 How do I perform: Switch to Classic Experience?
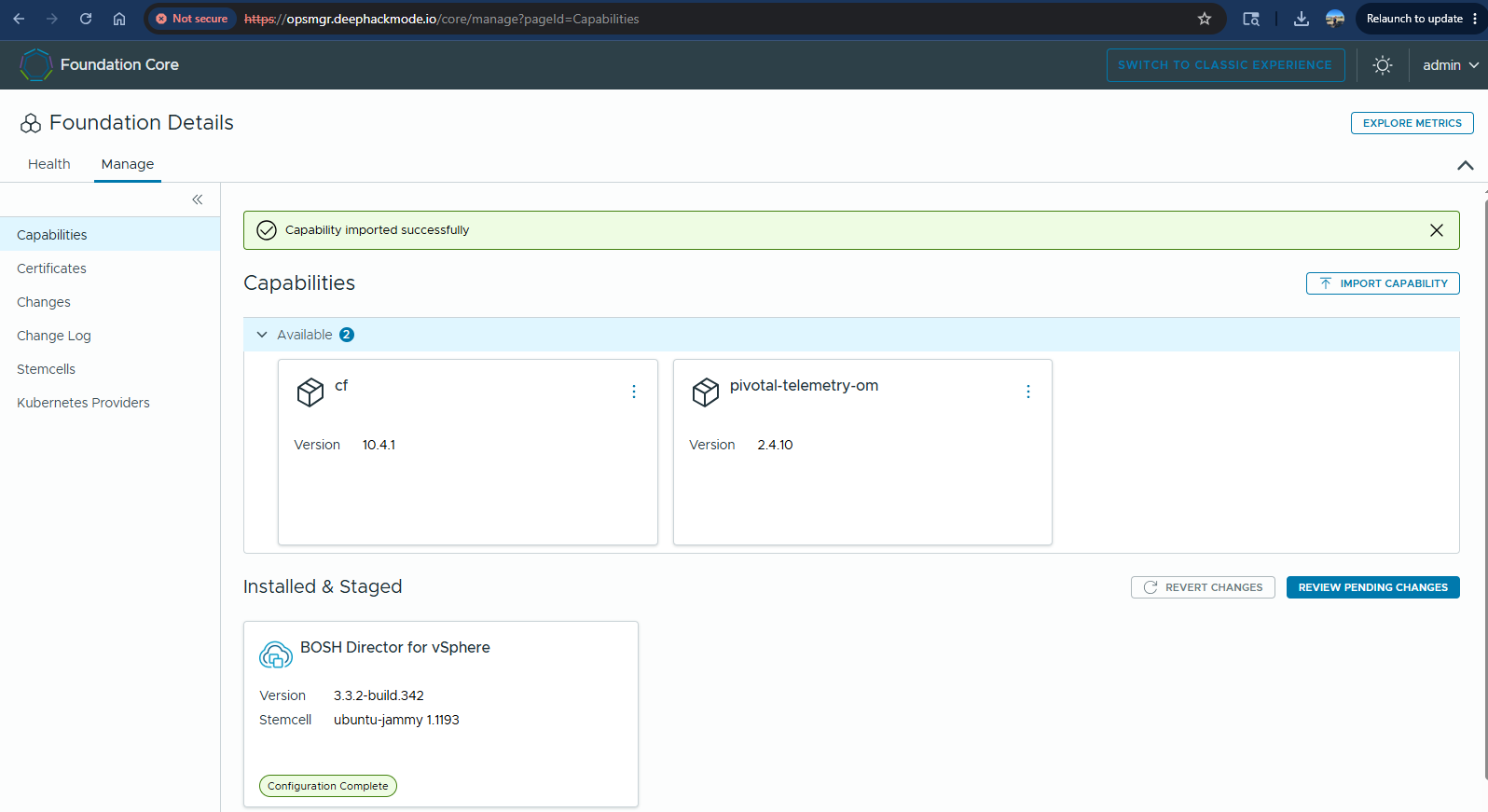[1225, 65]
